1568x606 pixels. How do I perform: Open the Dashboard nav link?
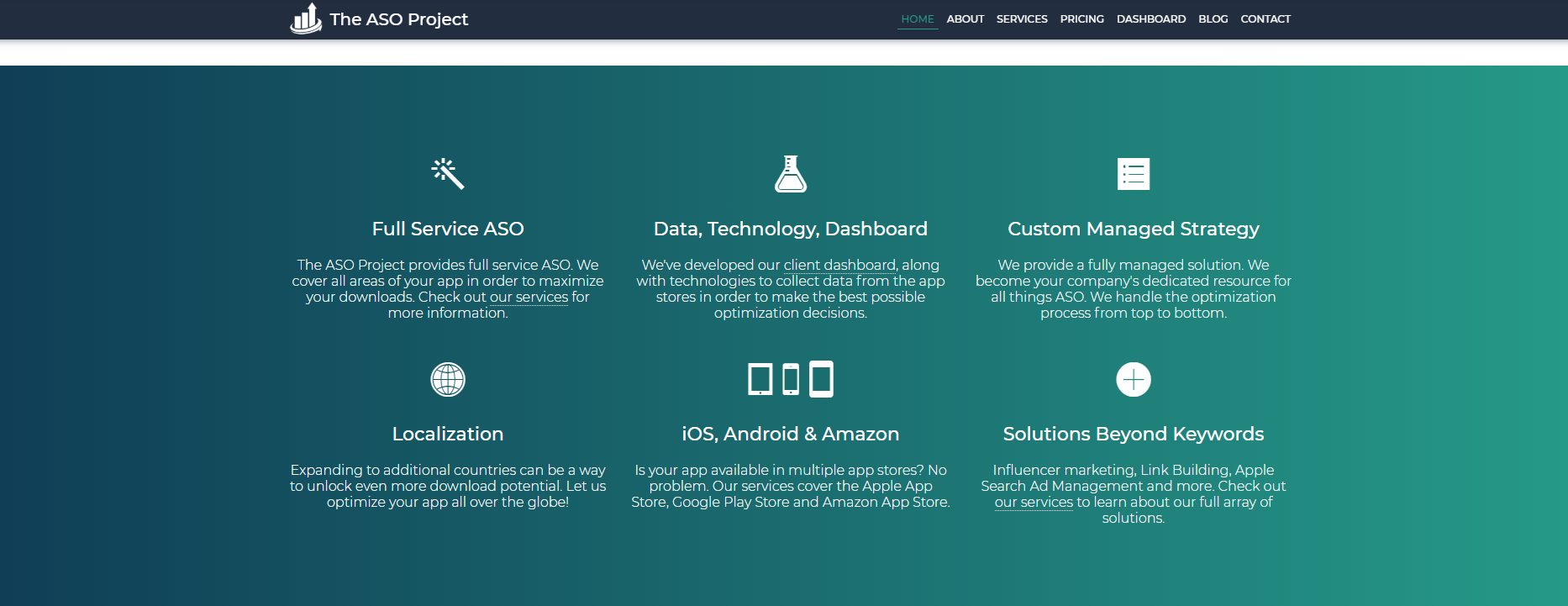tap(1150, 18)
